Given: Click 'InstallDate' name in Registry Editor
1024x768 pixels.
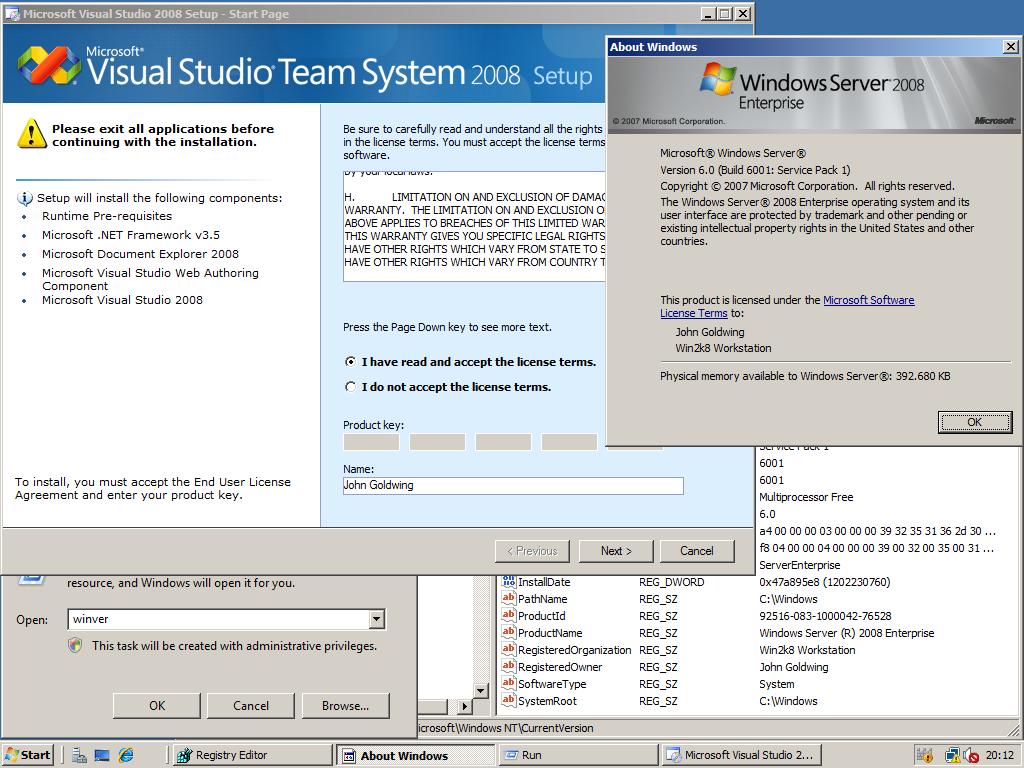Looking at the screenshot, I should (544, 582).
